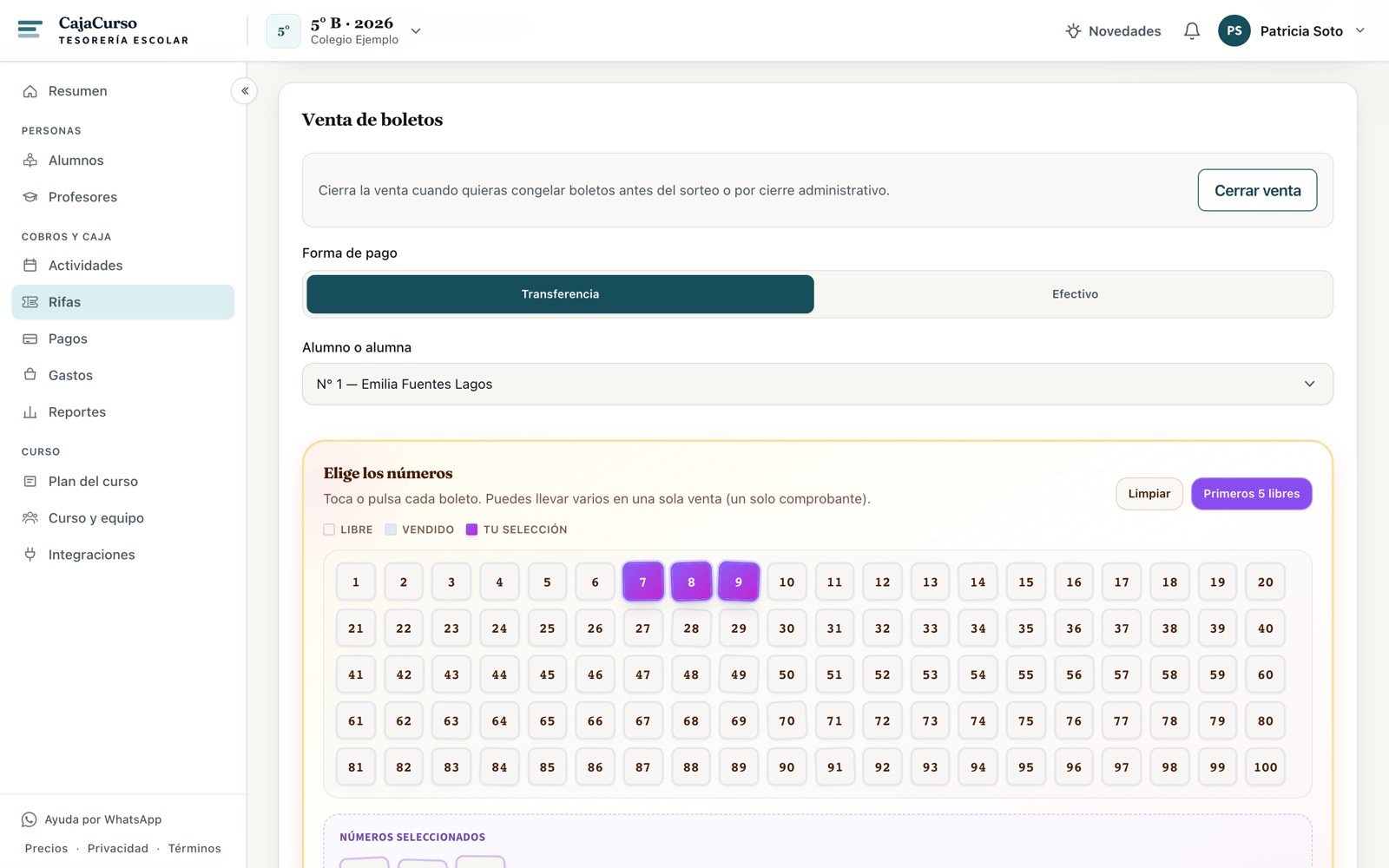The height and width of the screenshot is (868, 1389).
Task: Click Primeros 5 libres button
Action: point(1251,494)
